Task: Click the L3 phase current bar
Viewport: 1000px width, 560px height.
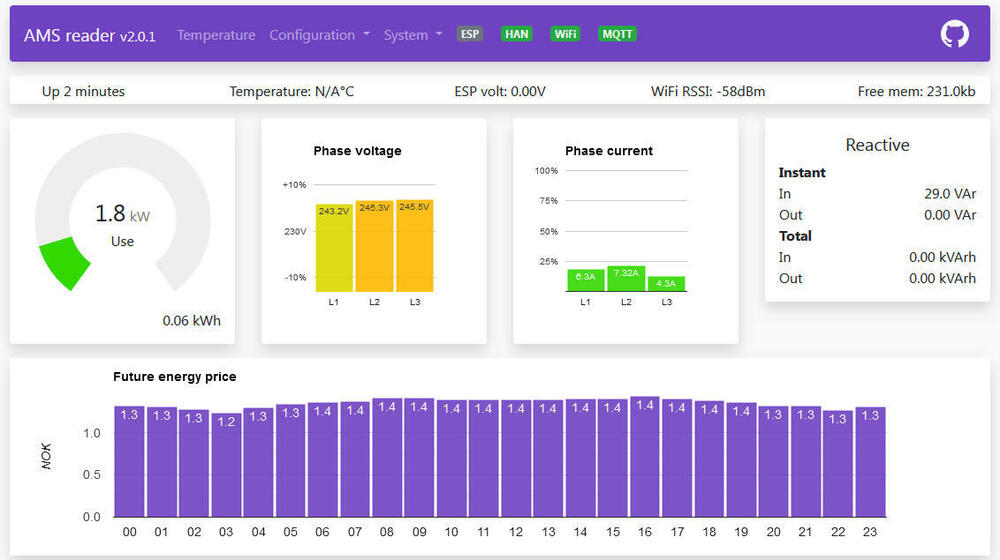Action: tap(666, 284)
